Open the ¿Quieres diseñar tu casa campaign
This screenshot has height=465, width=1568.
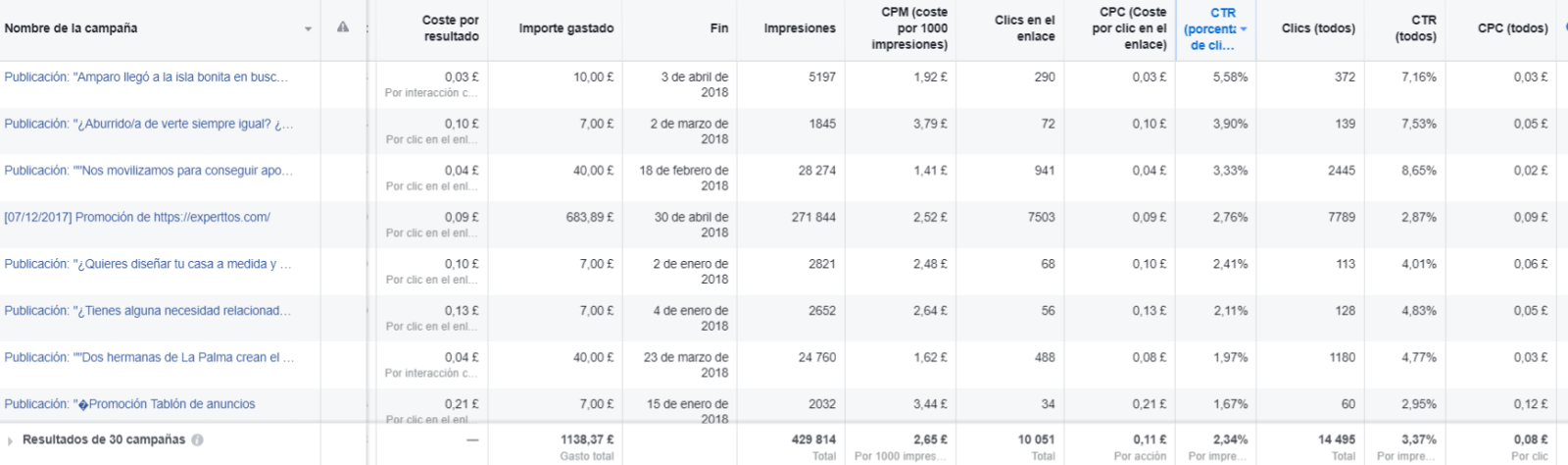(148, 264)
